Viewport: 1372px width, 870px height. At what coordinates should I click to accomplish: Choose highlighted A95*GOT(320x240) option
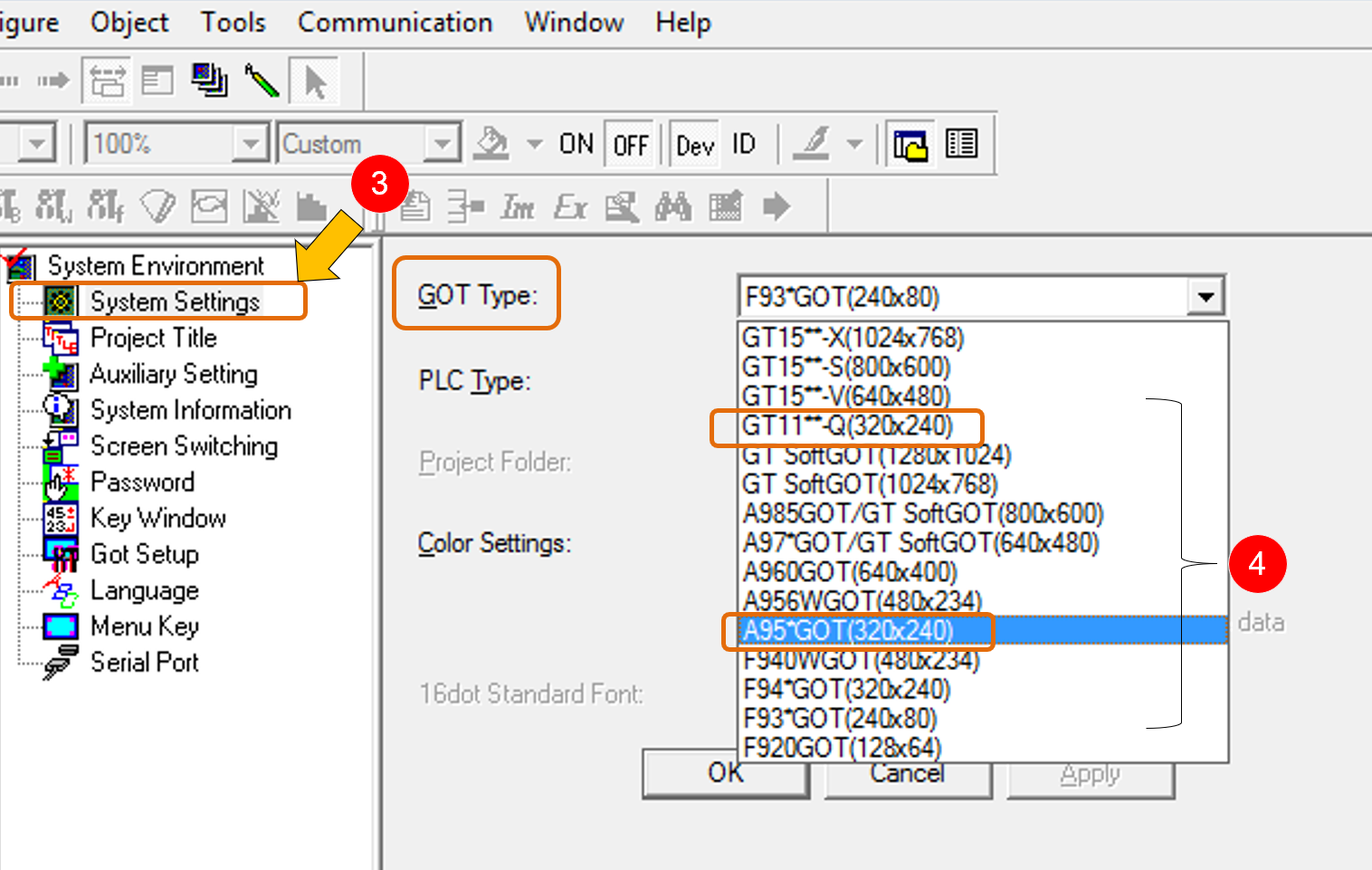(x=983, y=630)
